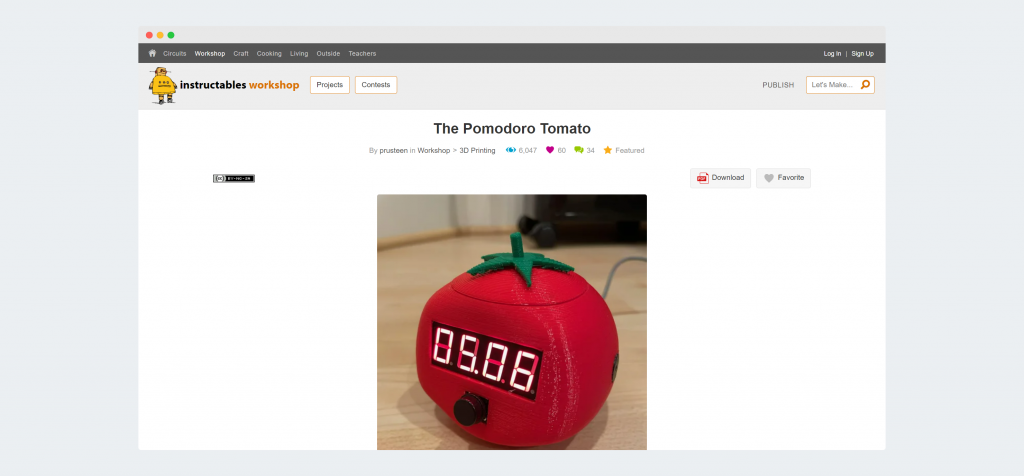Open the Teachers section
Viewport: 1024px width, 476px height.
point(362,54)
